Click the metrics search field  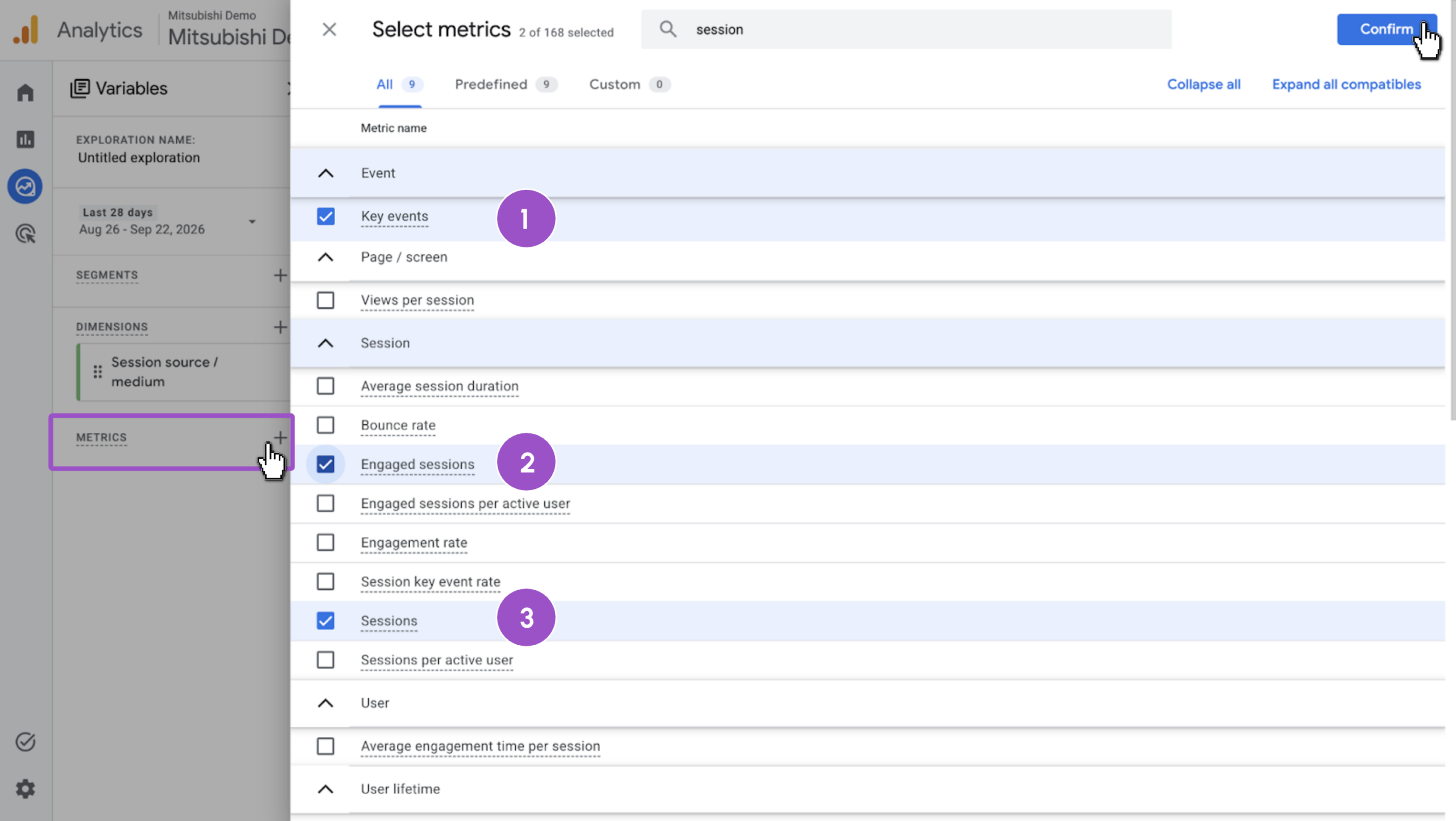(x=906, y=30)
